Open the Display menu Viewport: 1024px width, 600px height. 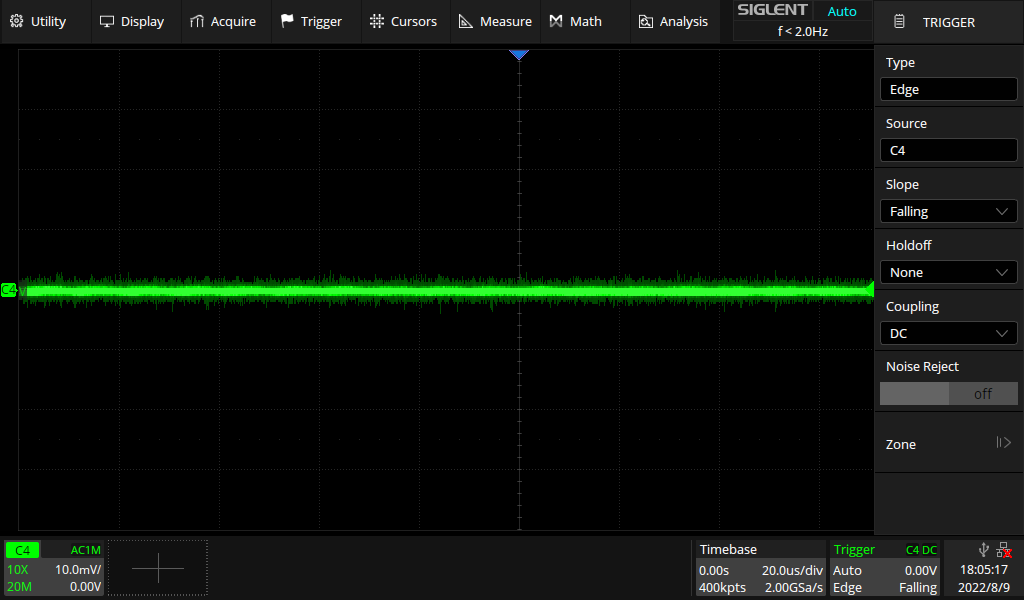click(131, 22)
